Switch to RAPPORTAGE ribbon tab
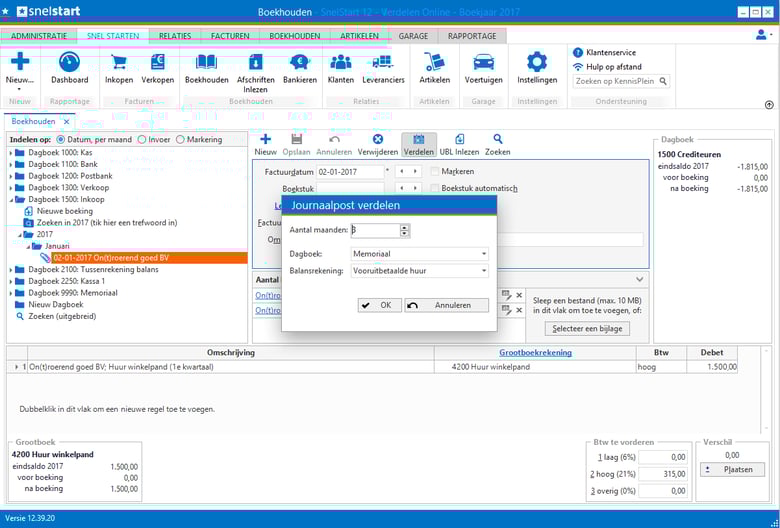This screenshot has height=528, width=780. click(x=472, y=36)
